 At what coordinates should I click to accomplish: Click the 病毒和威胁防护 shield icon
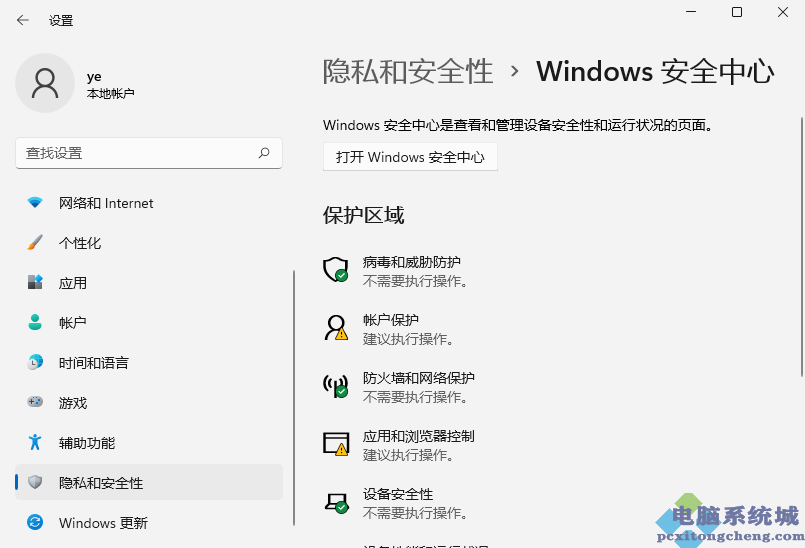pos(336,270)
